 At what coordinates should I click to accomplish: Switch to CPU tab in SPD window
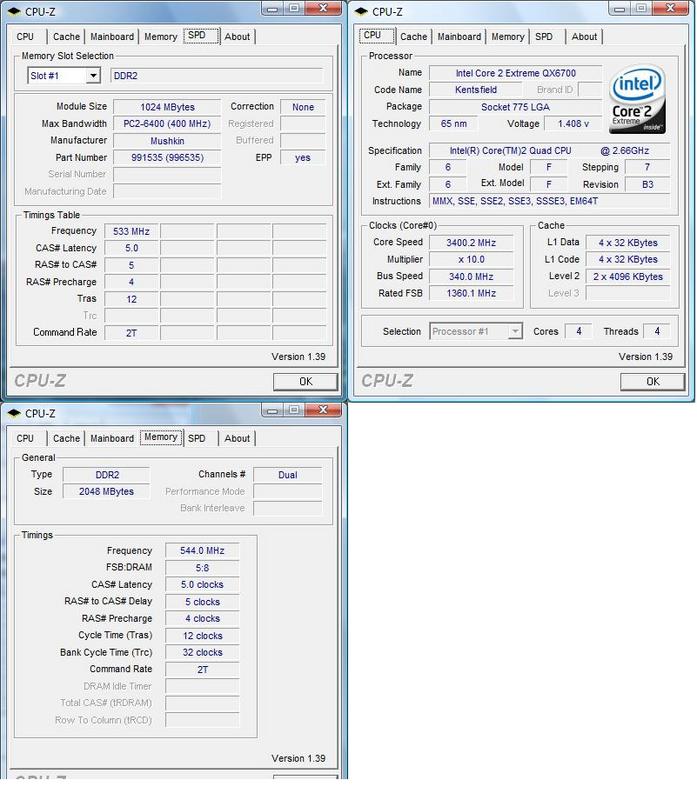[x=25, y=37]
